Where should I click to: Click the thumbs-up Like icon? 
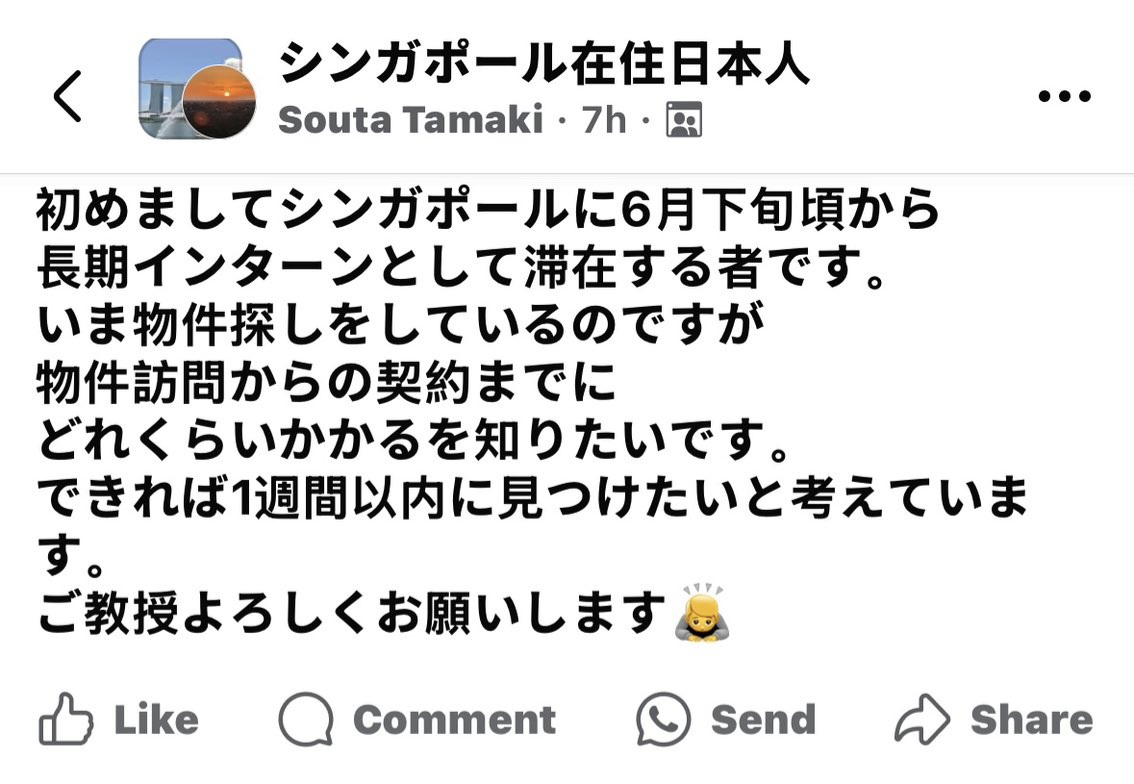65,720
